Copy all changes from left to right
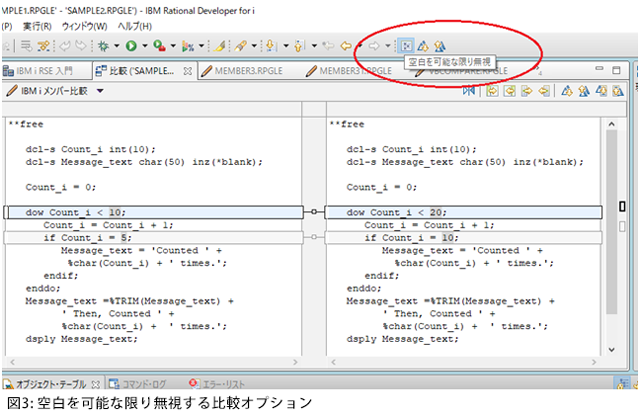The height and width of the screenshot is (415, 640). (x=493, y=91)
